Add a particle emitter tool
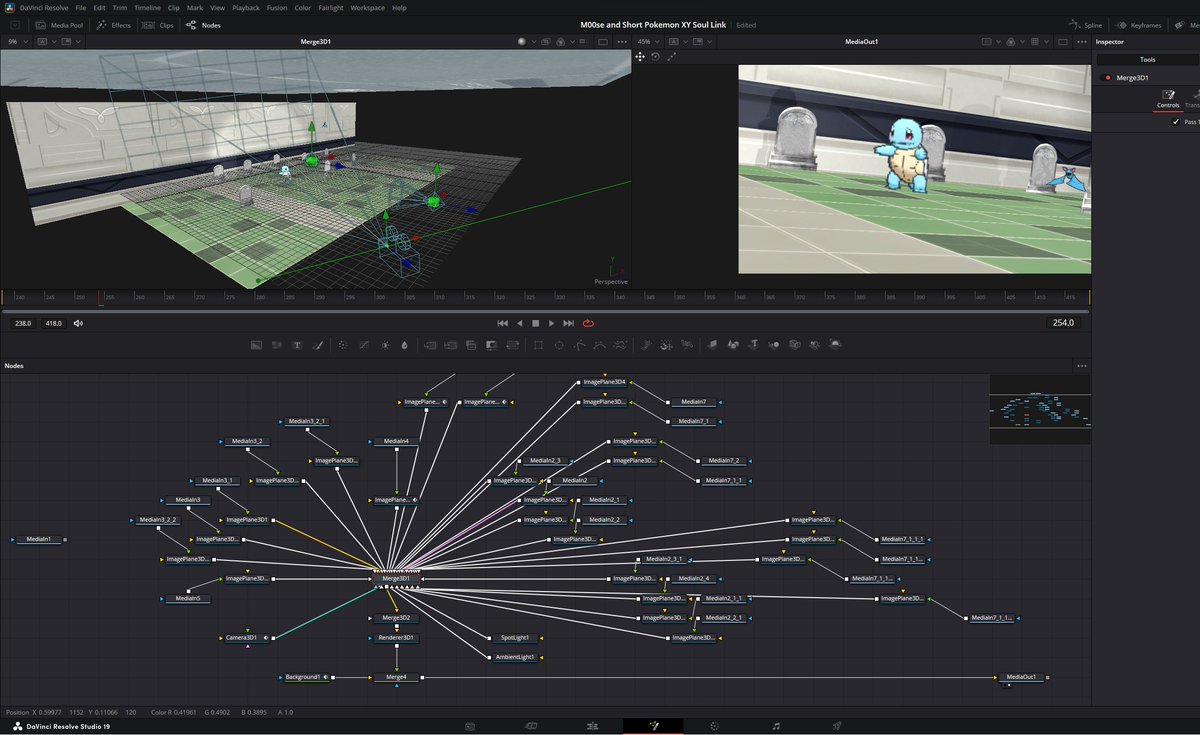This screenshot has height=735, width=1200. tap(647, 344)
